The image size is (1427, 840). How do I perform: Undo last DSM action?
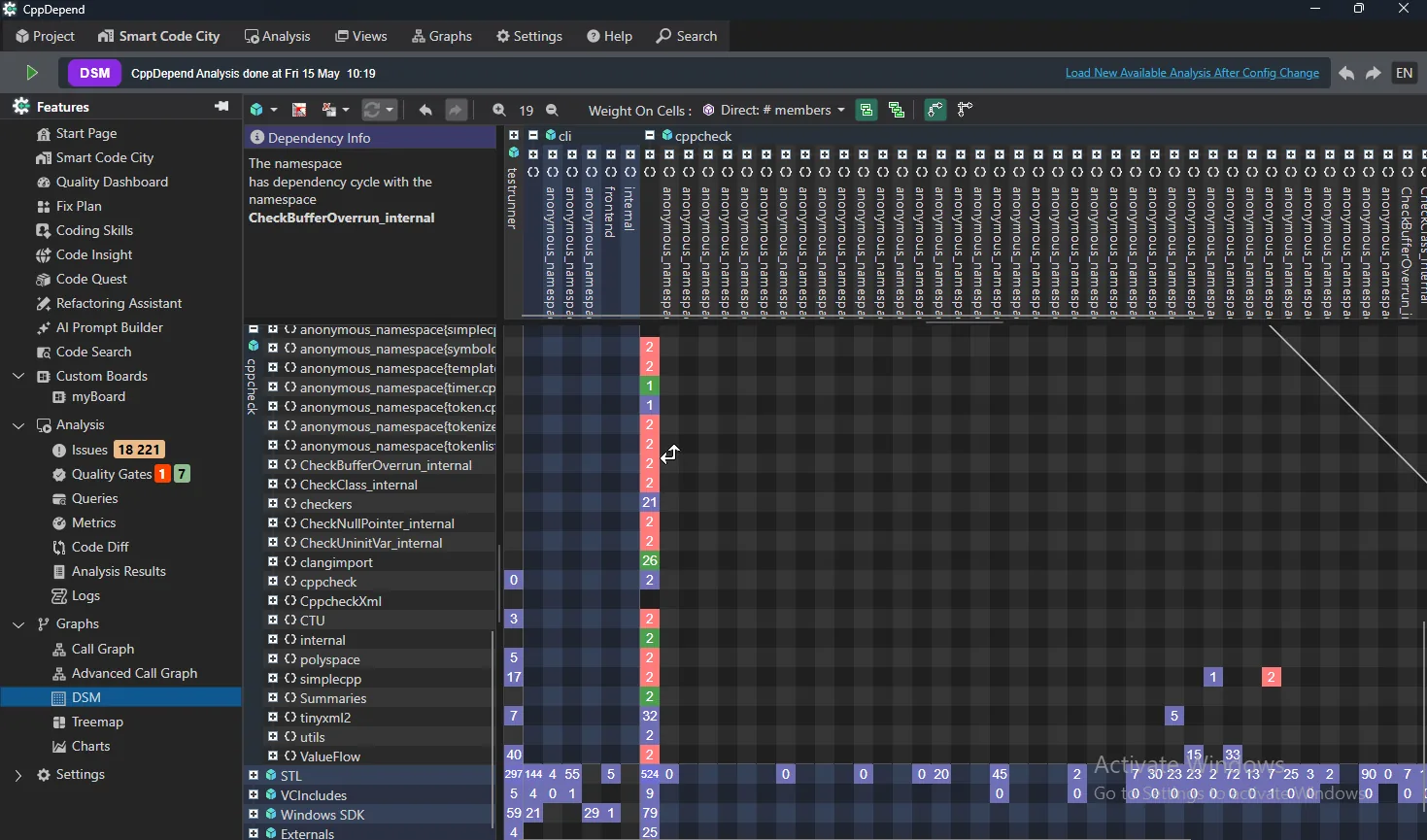click(425, 110)
